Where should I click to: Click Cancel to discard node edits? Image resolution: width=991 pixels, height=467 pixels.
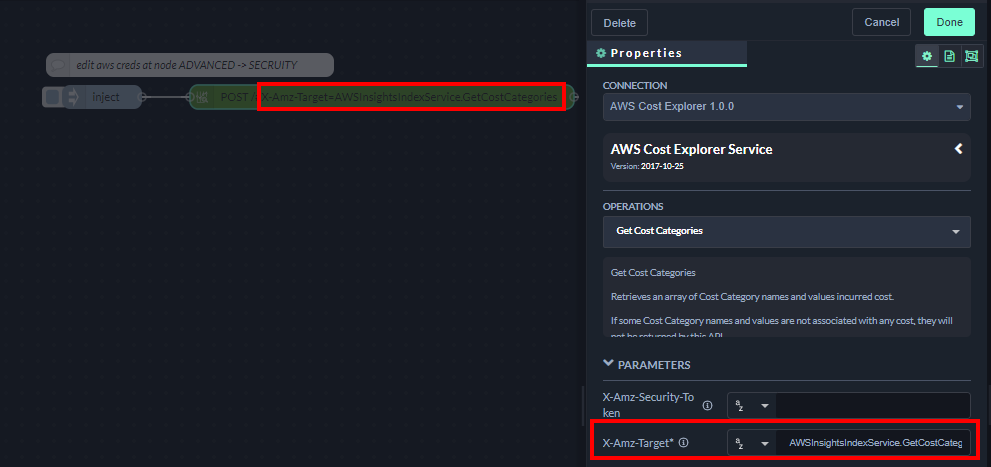(x=881, y=22)
